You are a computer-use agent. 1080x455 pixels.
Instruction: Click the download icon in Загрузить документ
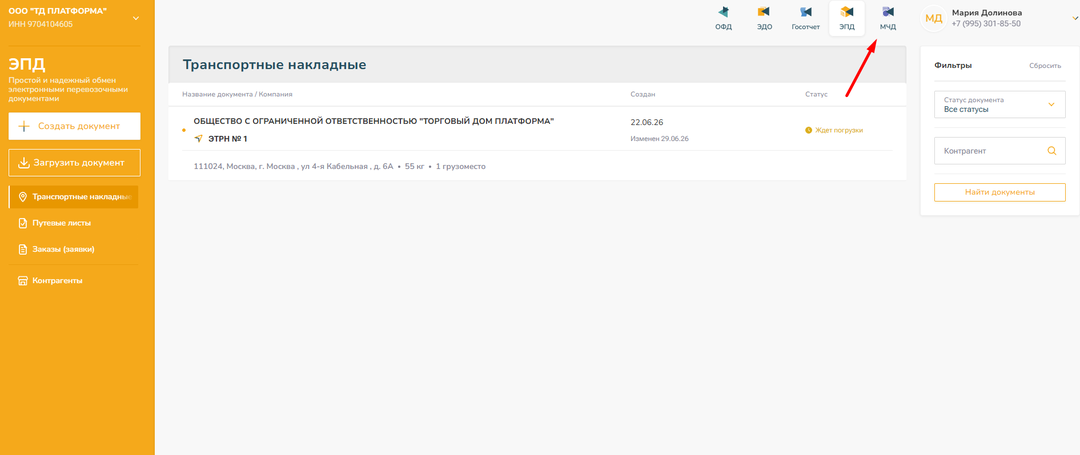coord(23,162)
